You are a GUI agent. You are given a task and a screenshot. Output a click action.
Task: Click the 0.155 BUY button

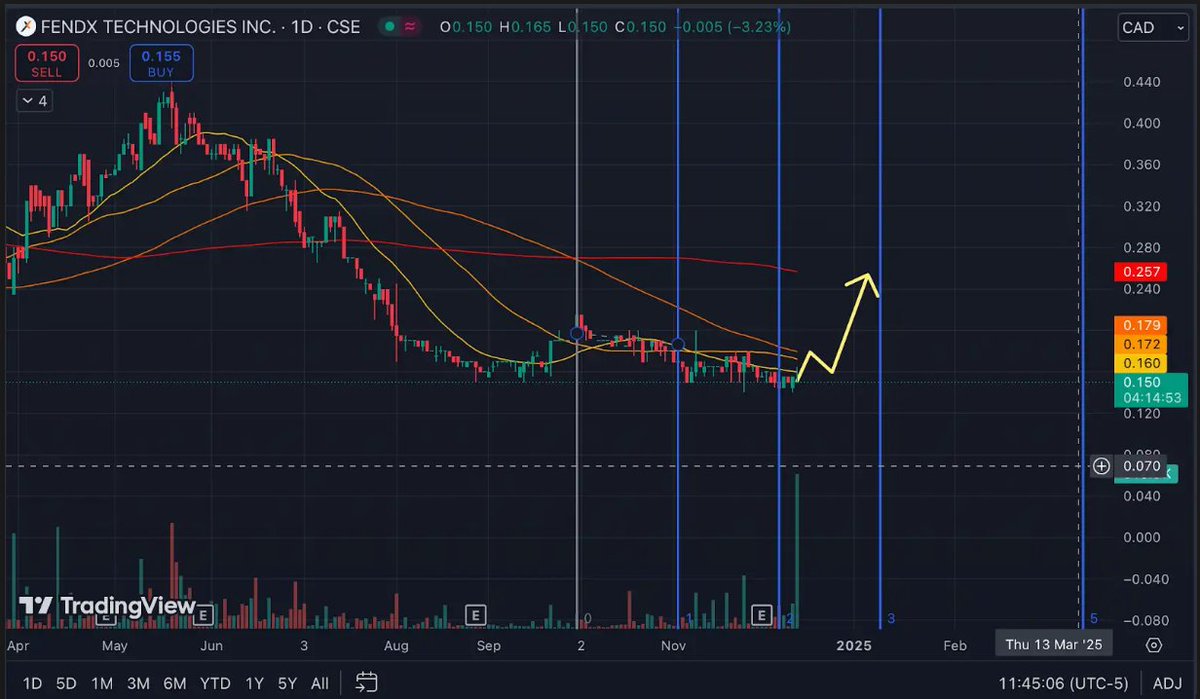[161, 64]
